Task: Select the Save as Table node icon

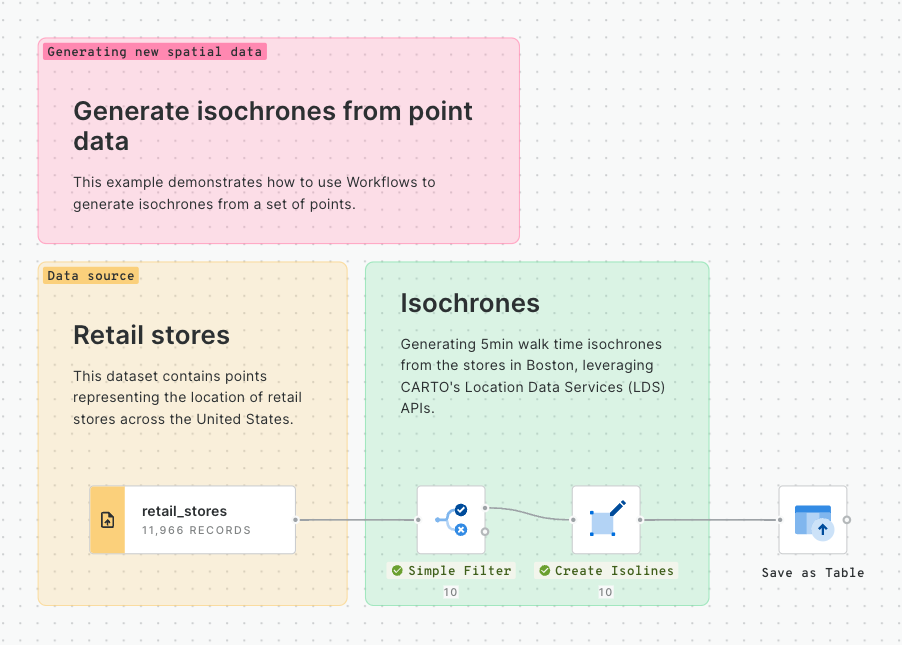Action: (812, 520)
